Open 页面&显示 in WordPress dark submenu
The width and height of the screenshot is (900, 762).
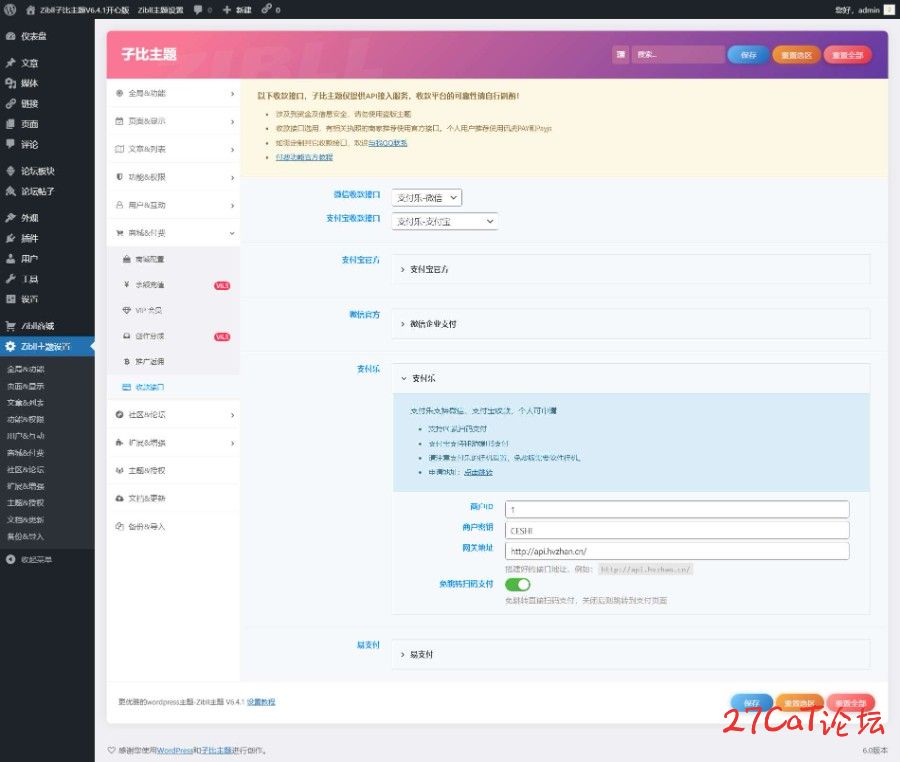point(26,386)
